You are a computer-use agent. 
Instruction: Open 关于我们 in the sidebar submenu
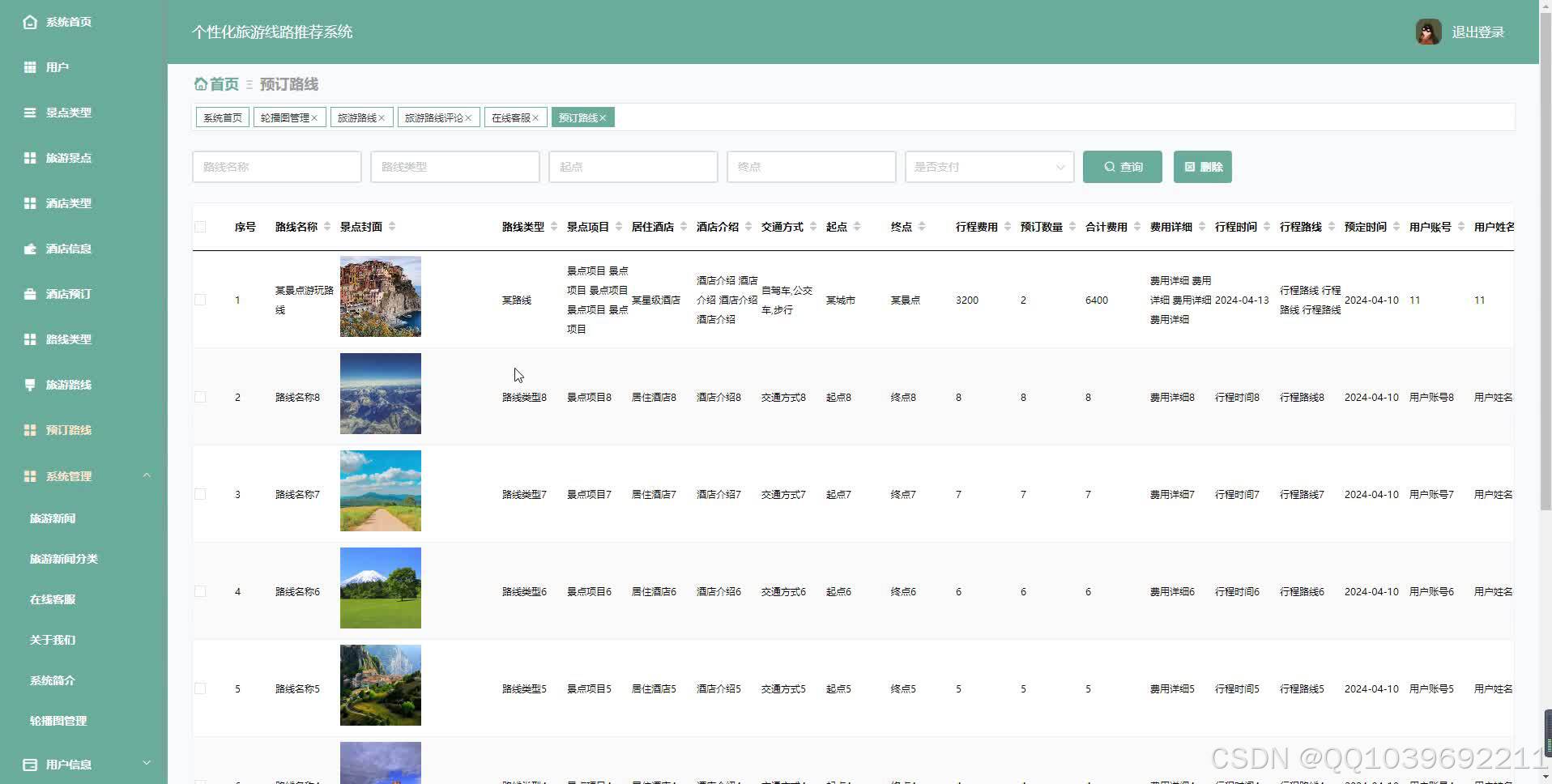tap(53, 640)
